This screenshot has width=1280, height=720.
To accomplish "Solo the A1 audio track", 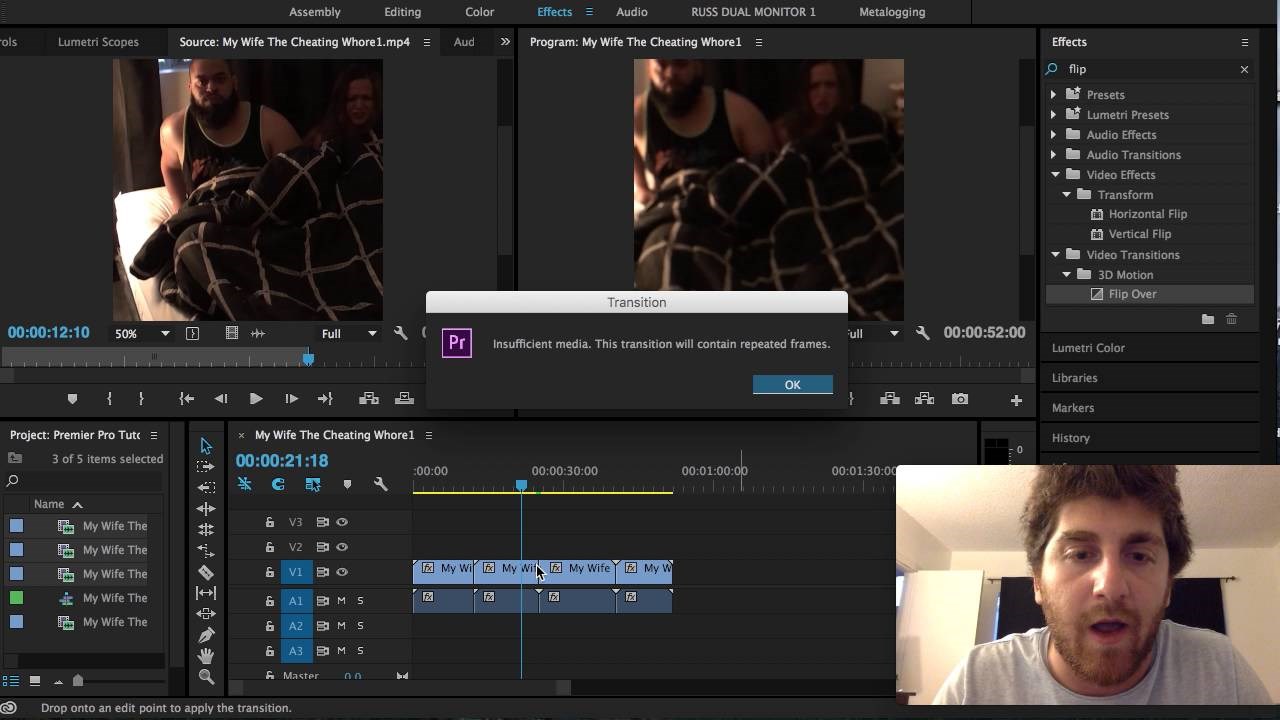I will tap(361, 601).
